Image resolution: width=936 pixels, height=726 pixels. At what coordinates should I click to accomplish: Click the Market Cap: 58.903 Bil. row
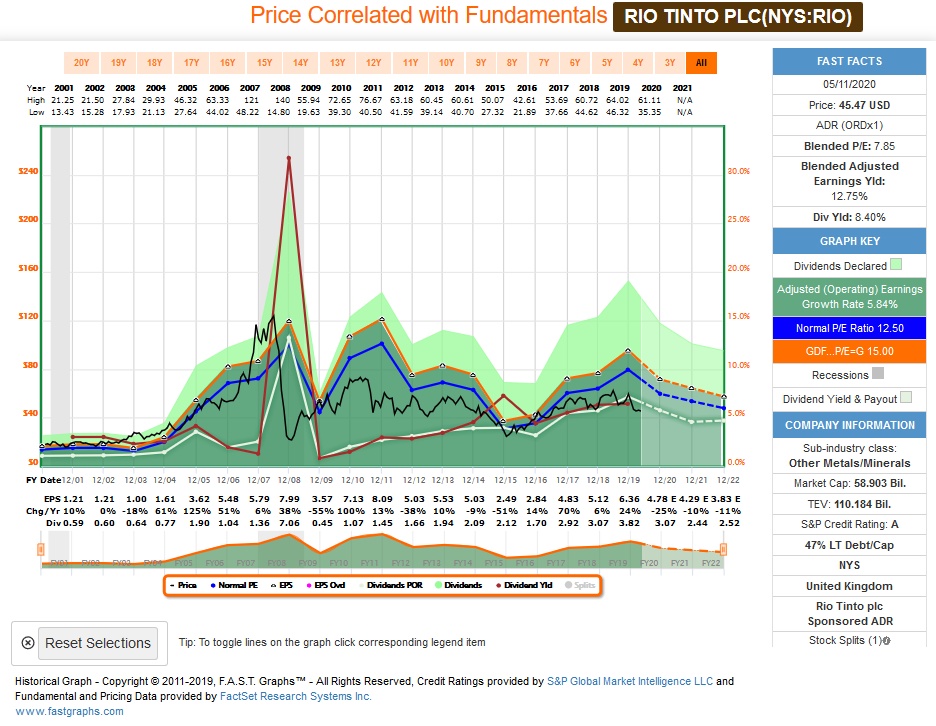(x=849, y=484)
